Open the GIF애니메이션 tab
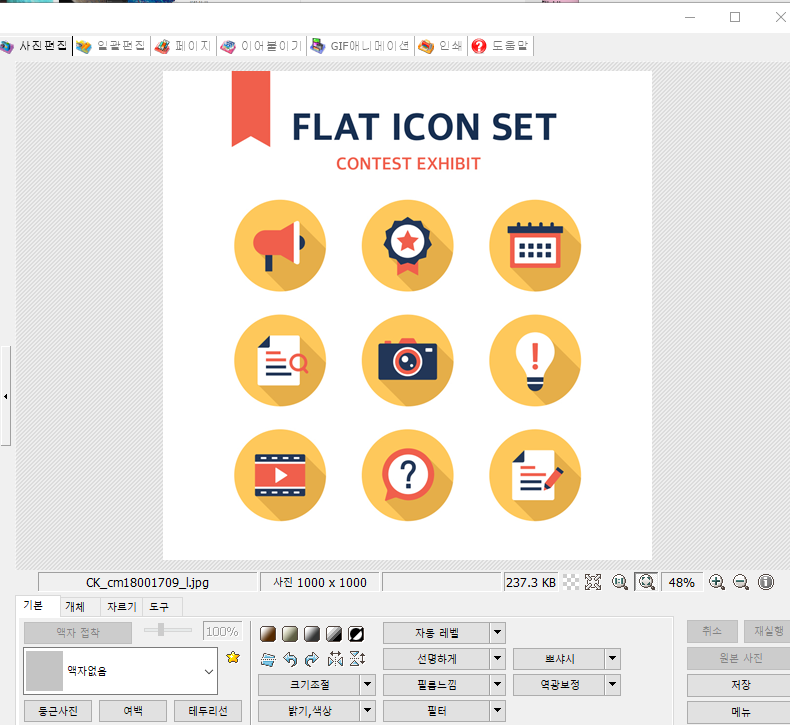Image resolution: width=790 pixels, height=725 pixels. tap(360, 46)
